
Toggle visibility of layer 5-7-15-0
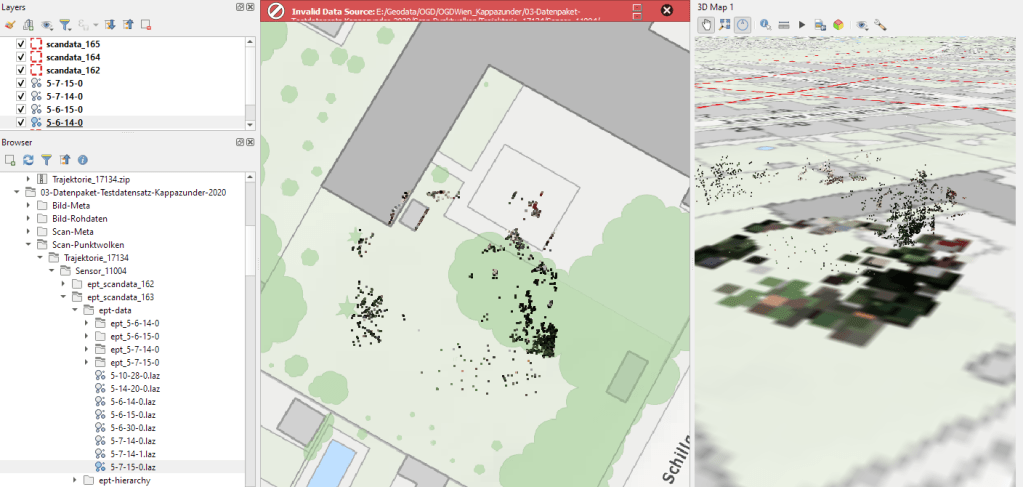[22, 84]
